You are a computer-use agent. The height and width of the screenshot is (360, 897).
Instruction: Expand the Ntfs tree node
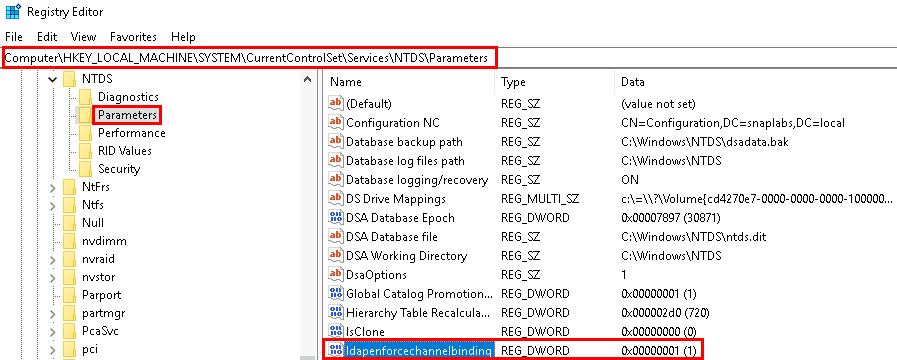53,205
